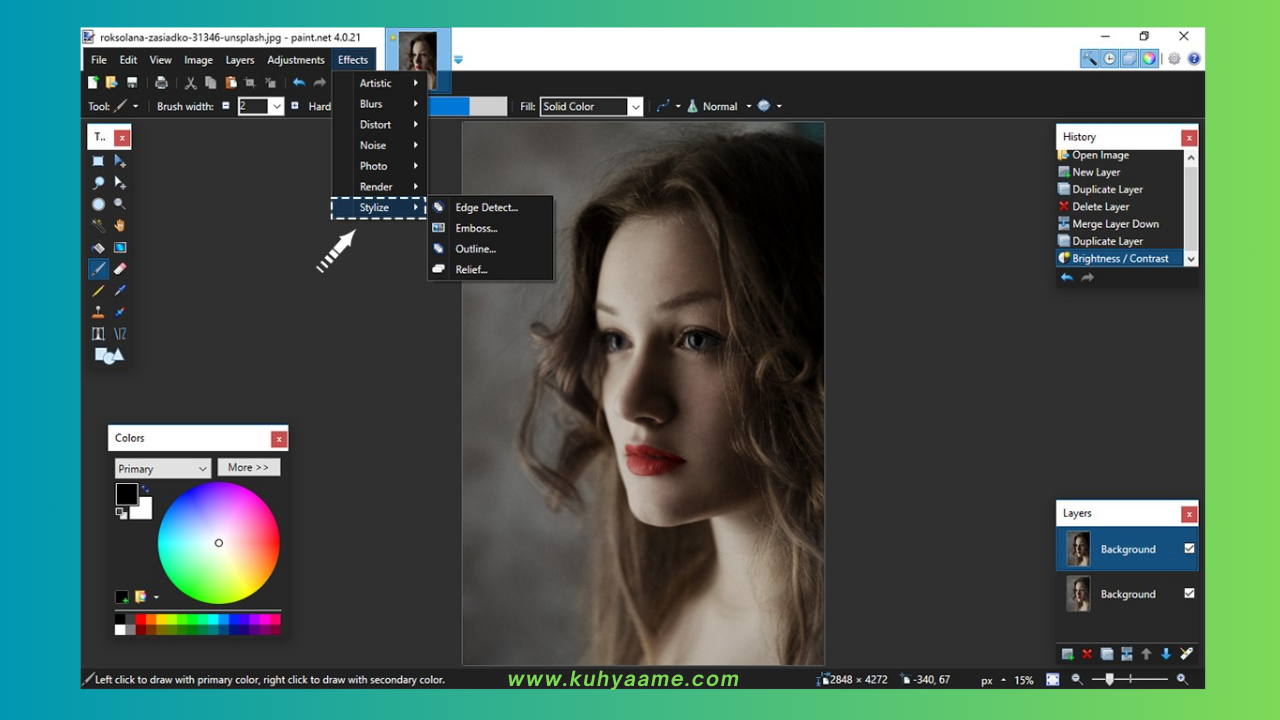Open paint.net Settings gear icon
Screen dimensions: 1280x720
pos(1174,59)
